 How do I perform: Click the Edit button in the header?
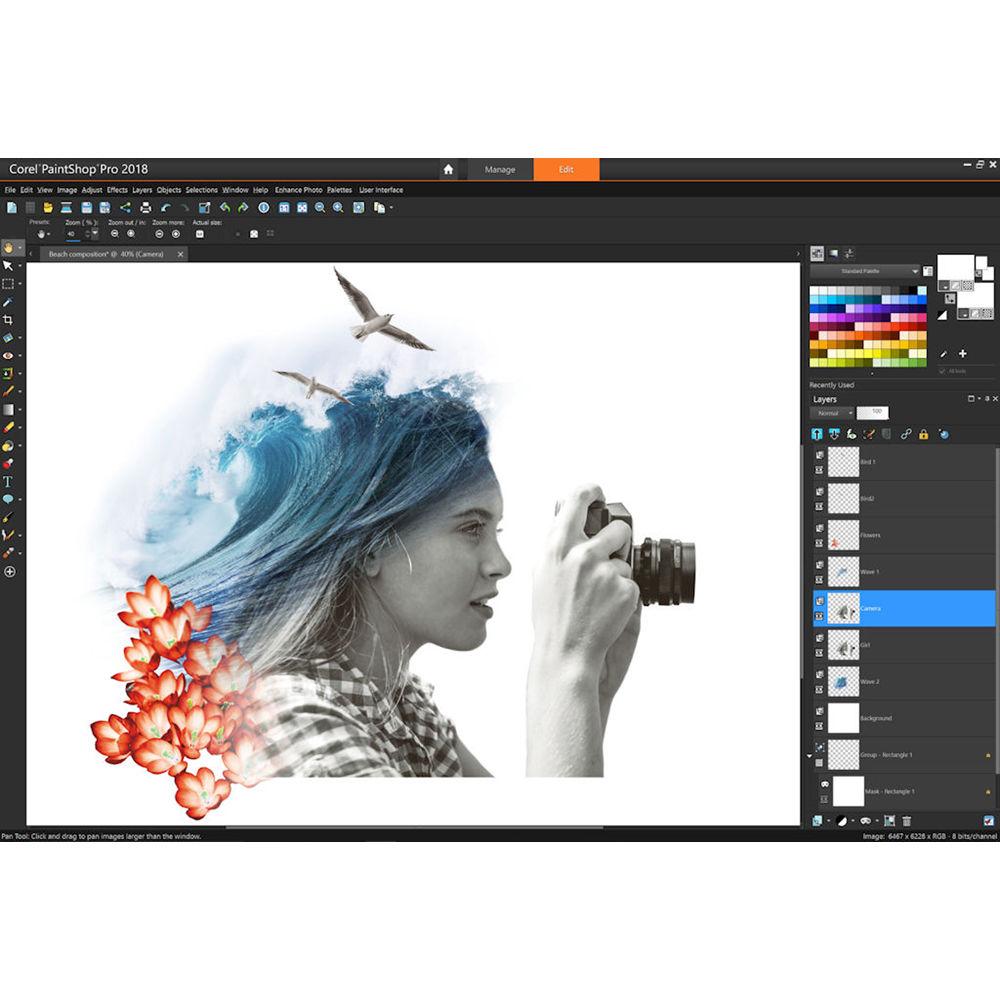pos(566,169)
